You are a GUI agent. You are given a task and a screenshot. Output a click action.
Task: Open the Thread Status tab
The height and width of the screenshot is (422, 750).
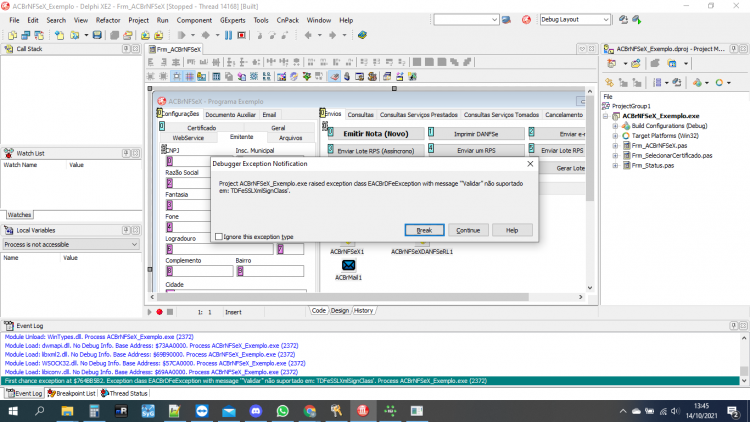tap(124, 393)
